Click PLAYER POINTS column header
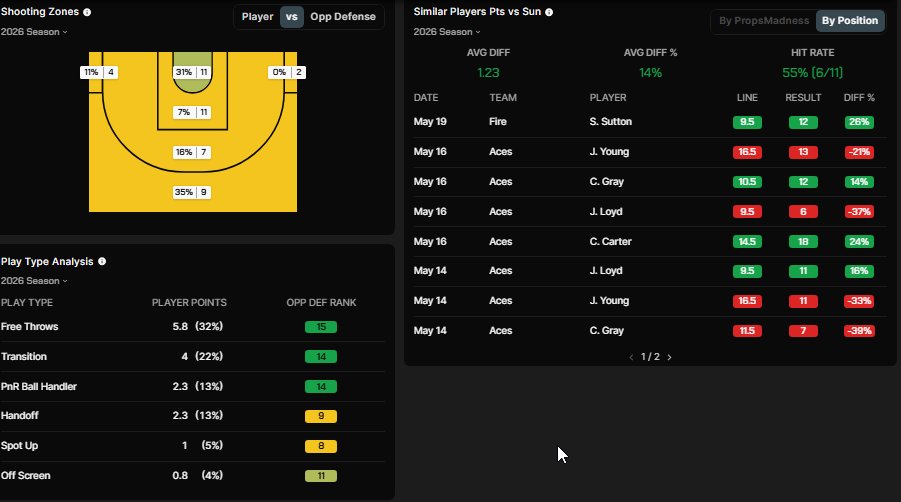This screenshot has width=901, height=502. click(x=189, y=303)
